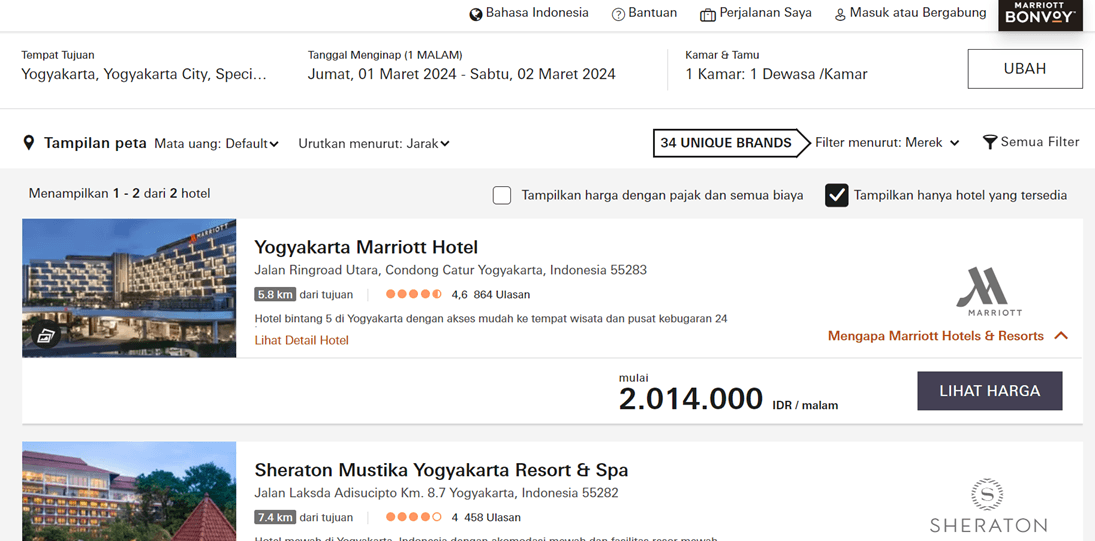Click 458 Ulasan reviews text

(x=492, y=518)
